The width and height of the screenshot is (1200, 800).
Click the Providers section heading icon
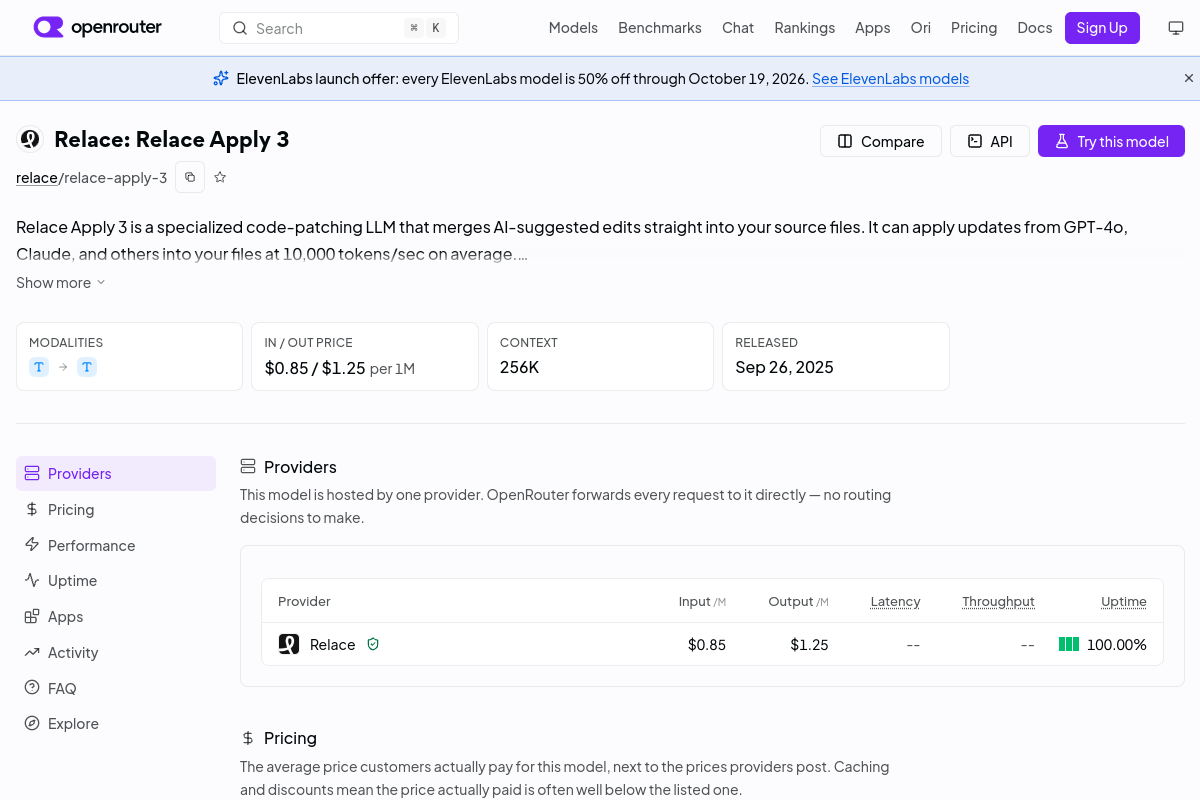point(248,466)
